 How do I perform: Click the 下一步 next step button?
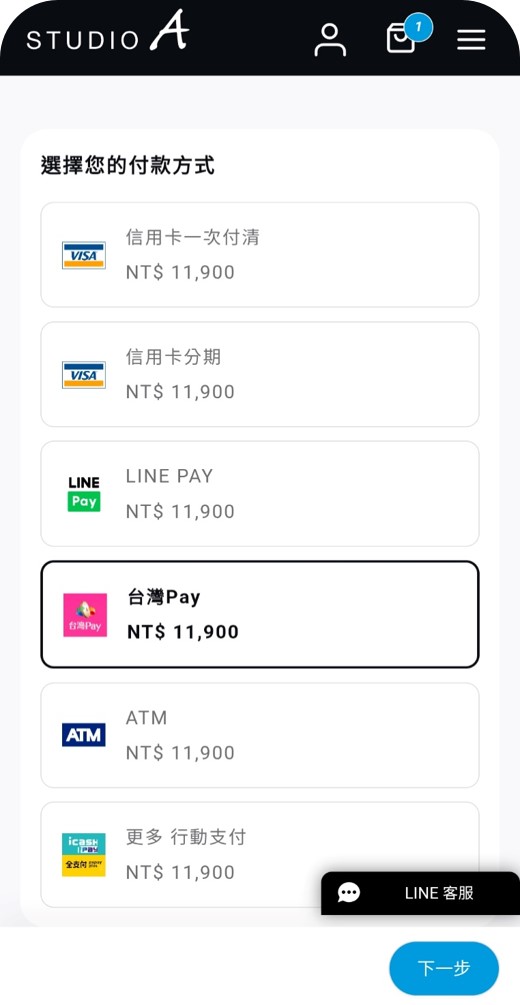[444, 968]
